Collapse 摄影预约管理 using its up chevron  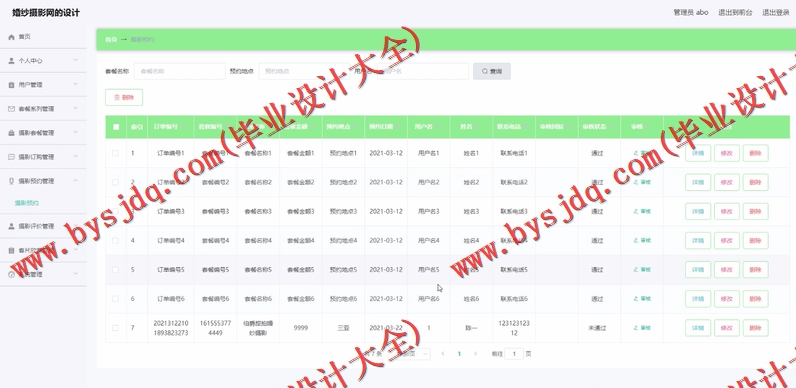(x=76, y=180)
